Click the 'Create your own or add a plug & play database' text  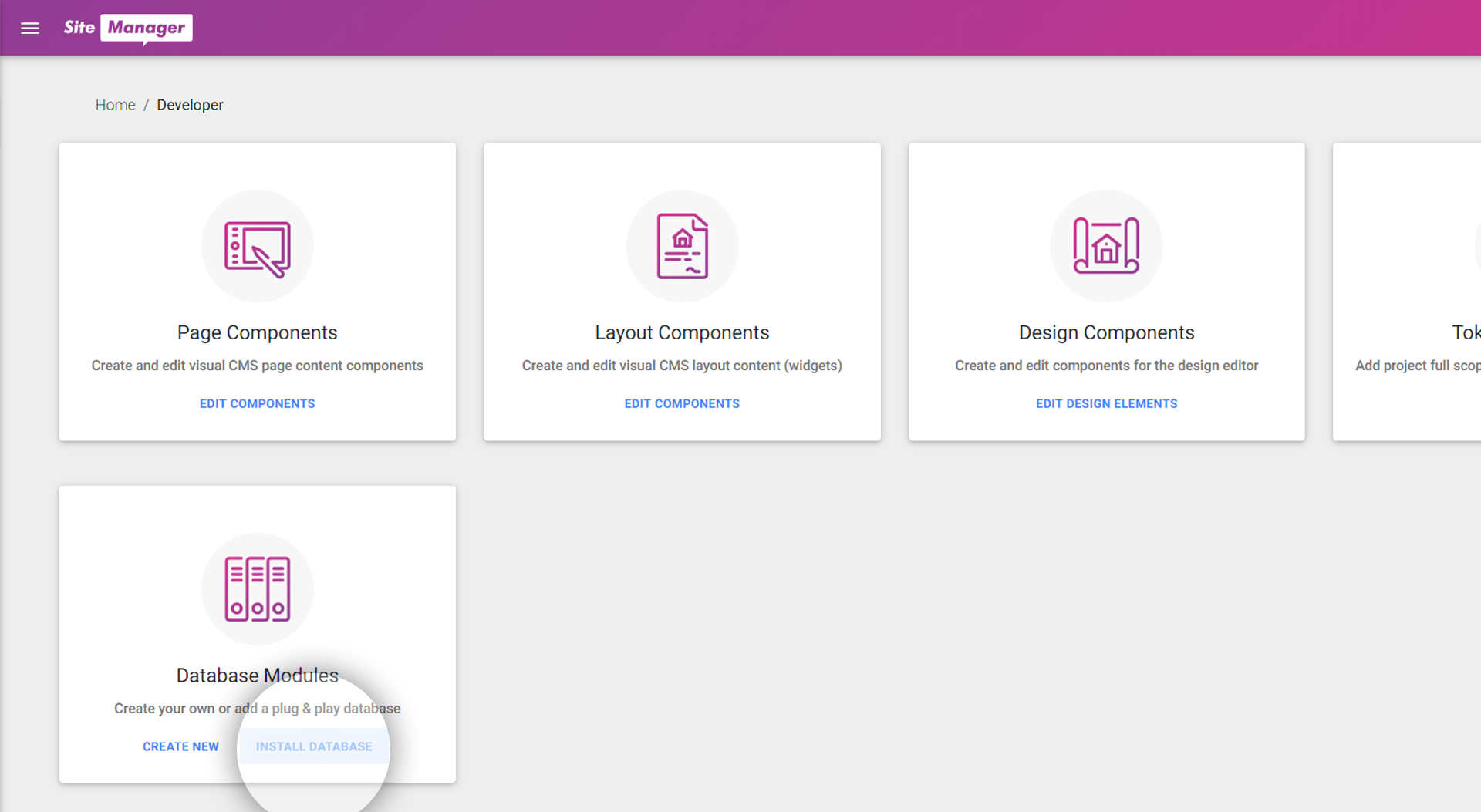pos(258,709)
